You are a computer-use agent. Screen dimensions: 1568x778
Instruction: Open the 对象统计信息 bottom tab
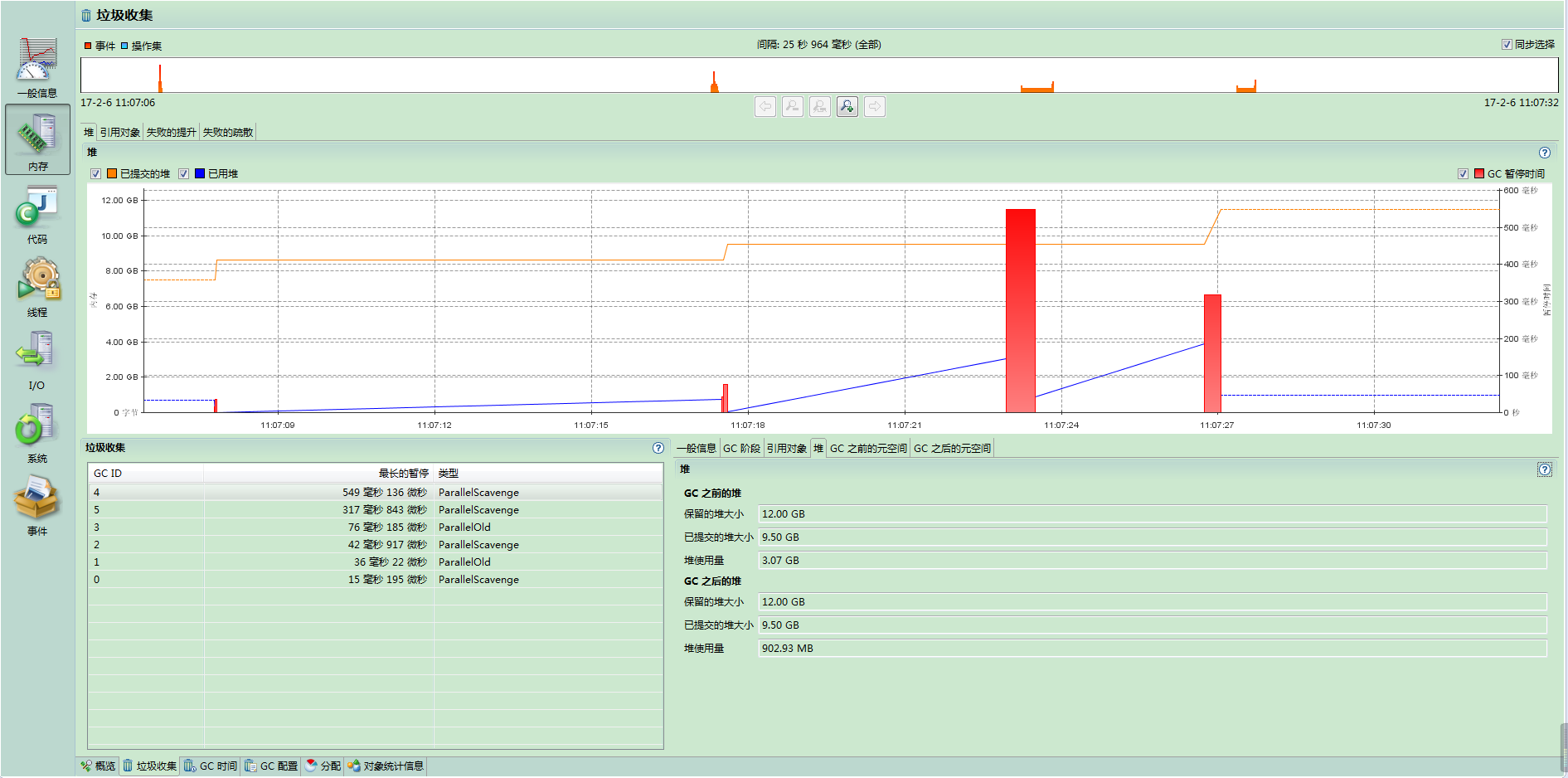point(386,766)
